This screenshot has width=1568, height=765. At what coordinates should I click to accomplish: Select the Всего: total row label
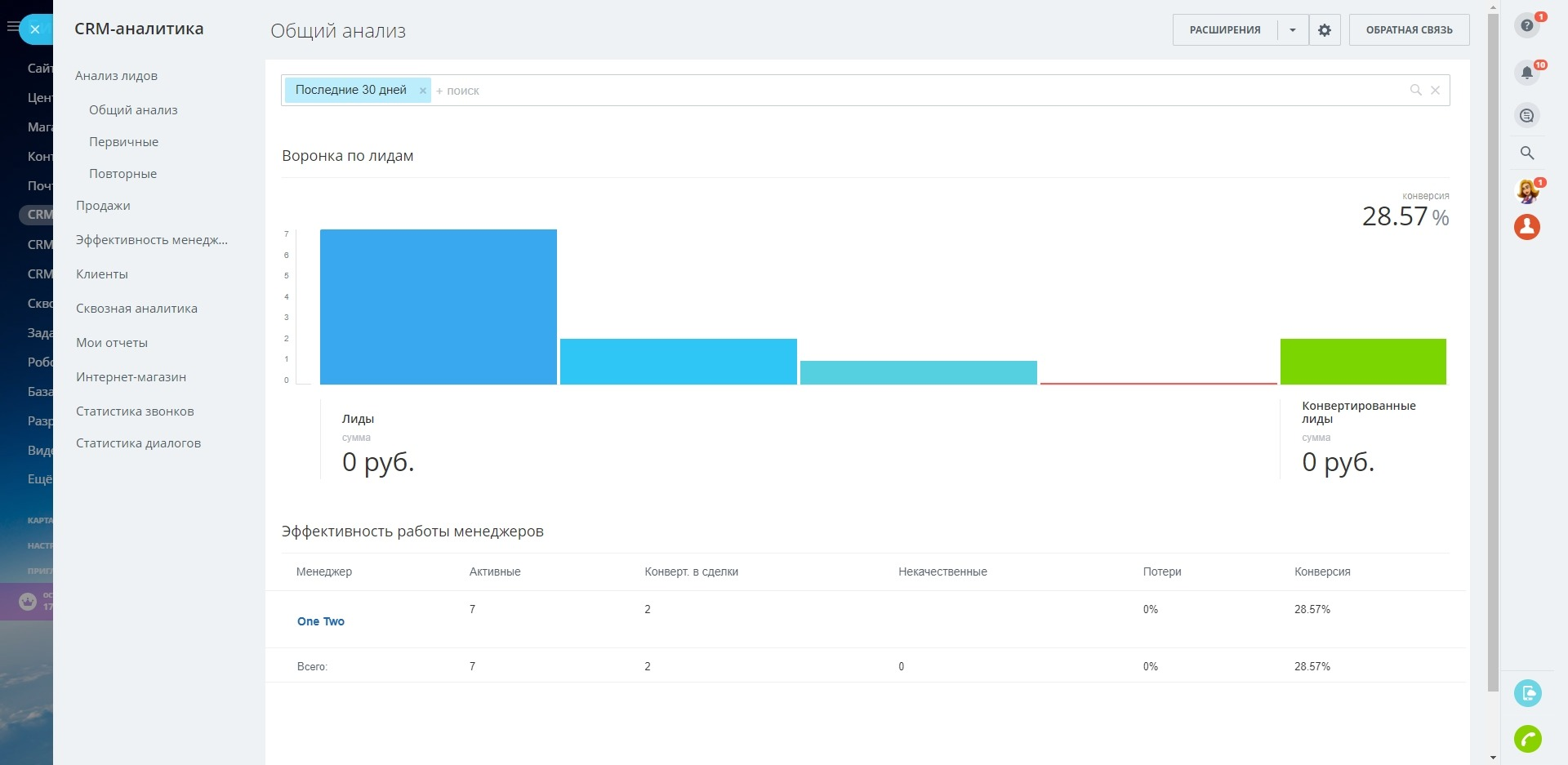[312, 667]
